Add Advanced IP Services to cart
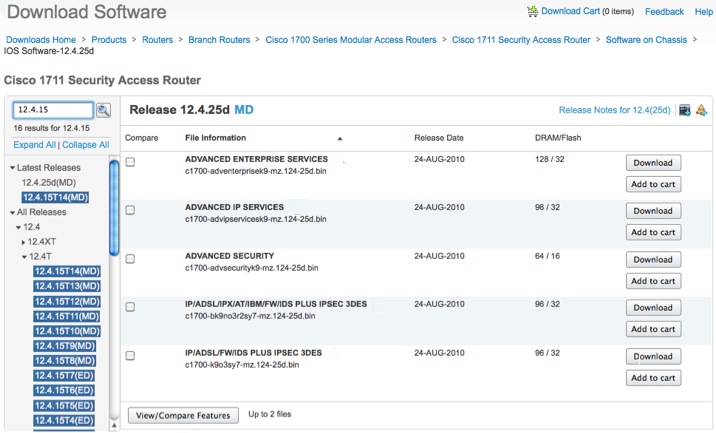Image resolution: width=716 pixels, height=433 pixels. click(653, 232)
